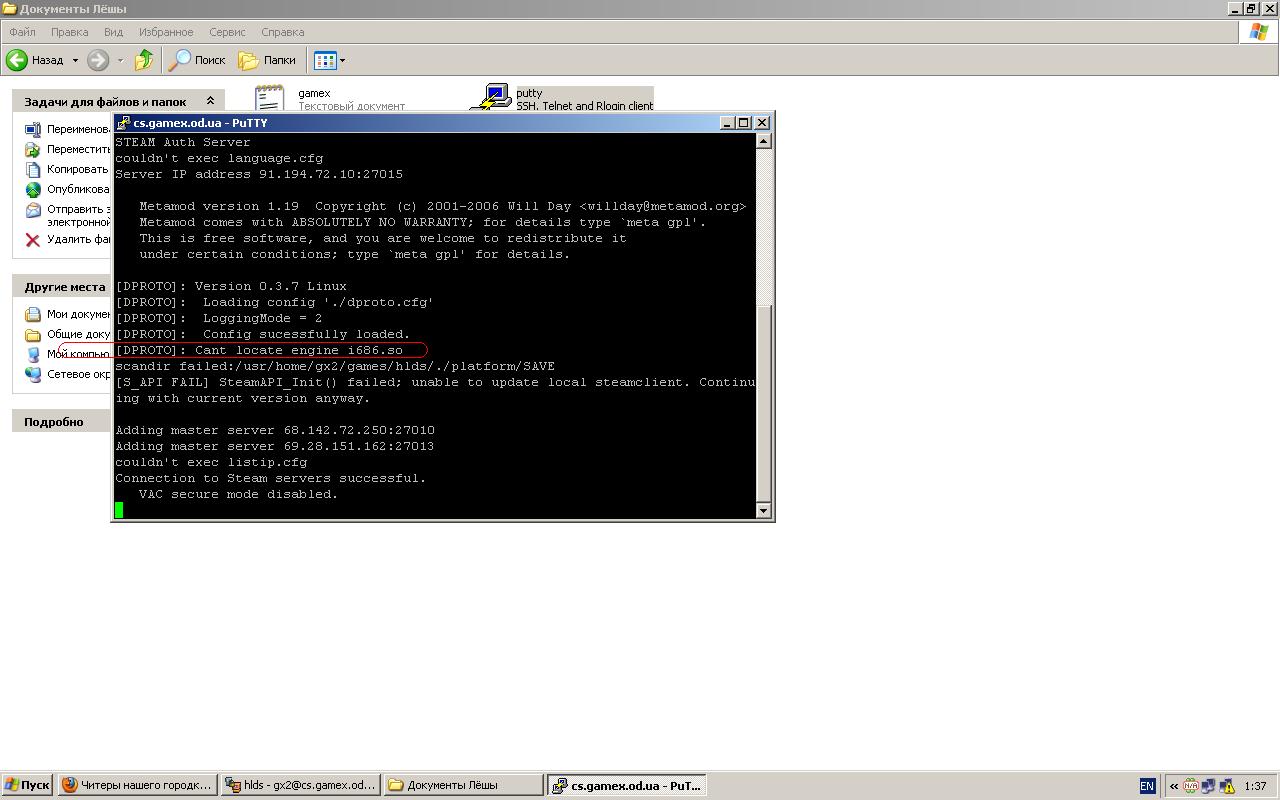1280x800 pixels.
Task: Click the 'scandir failed' terminal line
Action: pyautogui.click(x=335, y=366)
